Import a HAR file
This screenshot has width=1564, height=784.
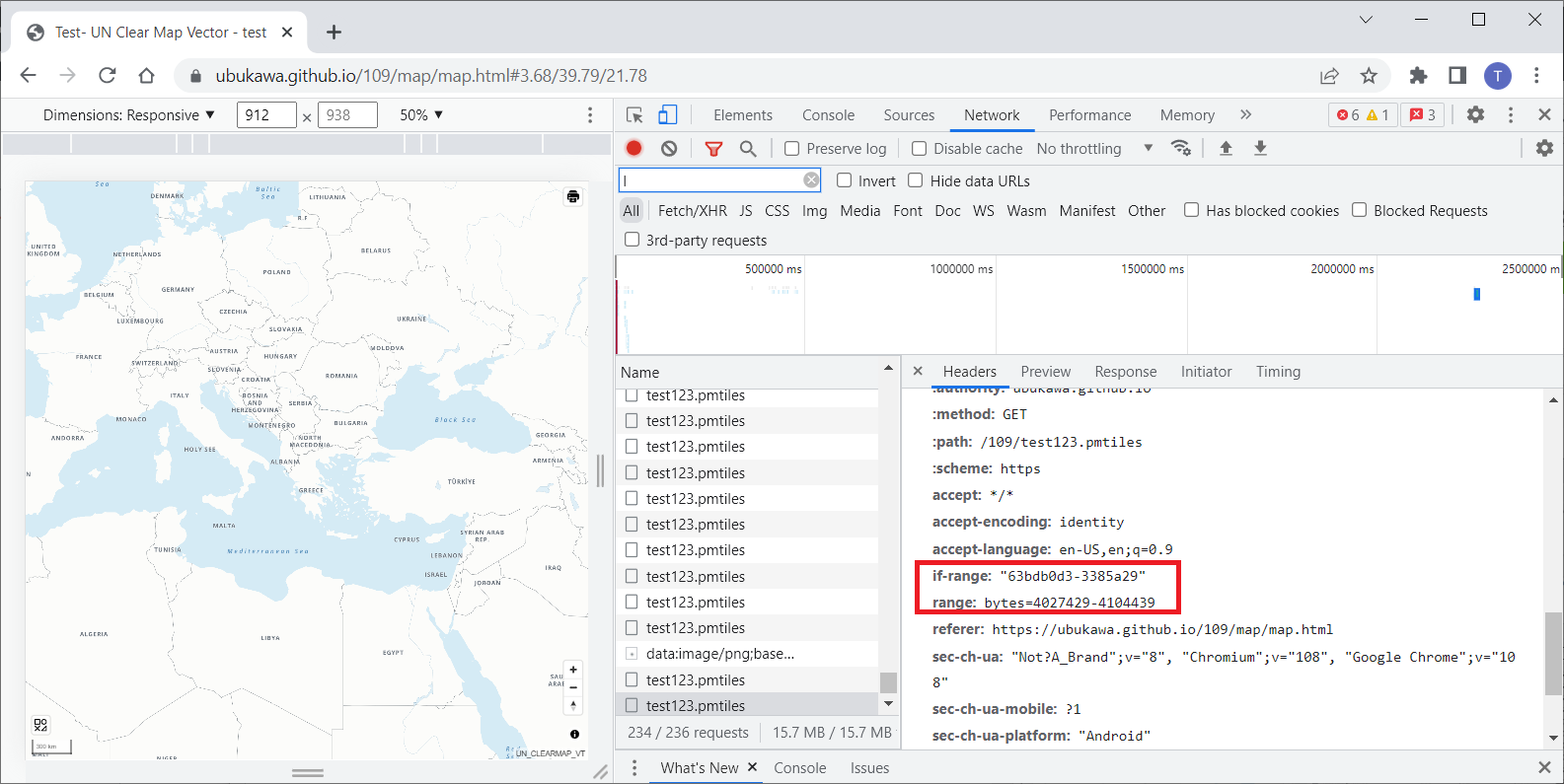point(1226,148)
